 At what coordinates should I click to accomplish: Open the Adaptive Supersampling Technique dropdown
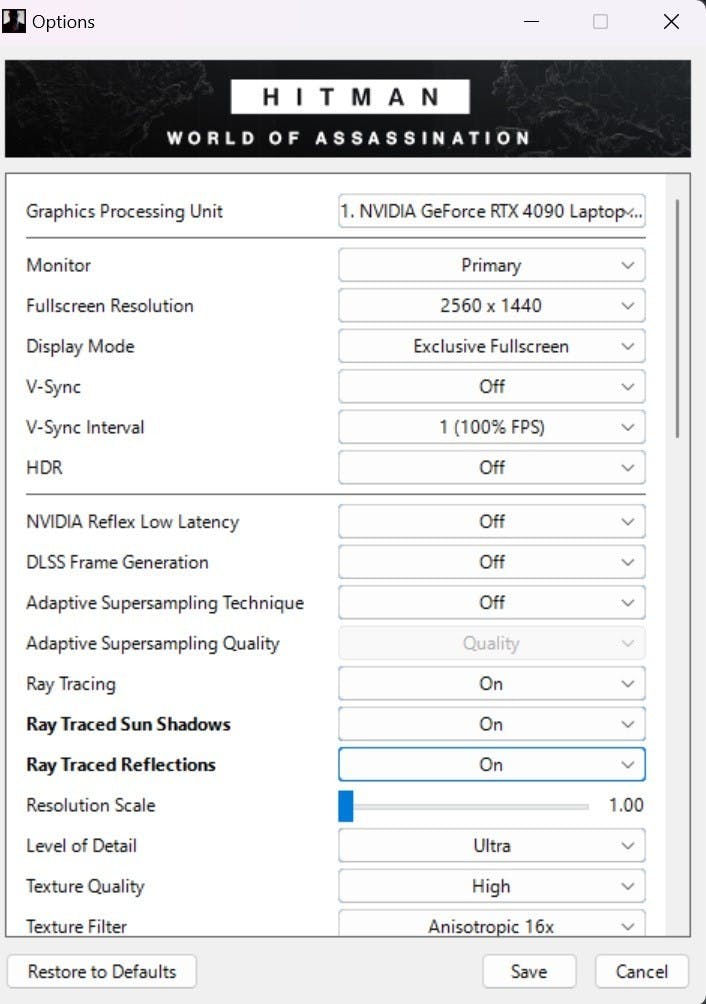pyautogui.click(x=492, y=603)
